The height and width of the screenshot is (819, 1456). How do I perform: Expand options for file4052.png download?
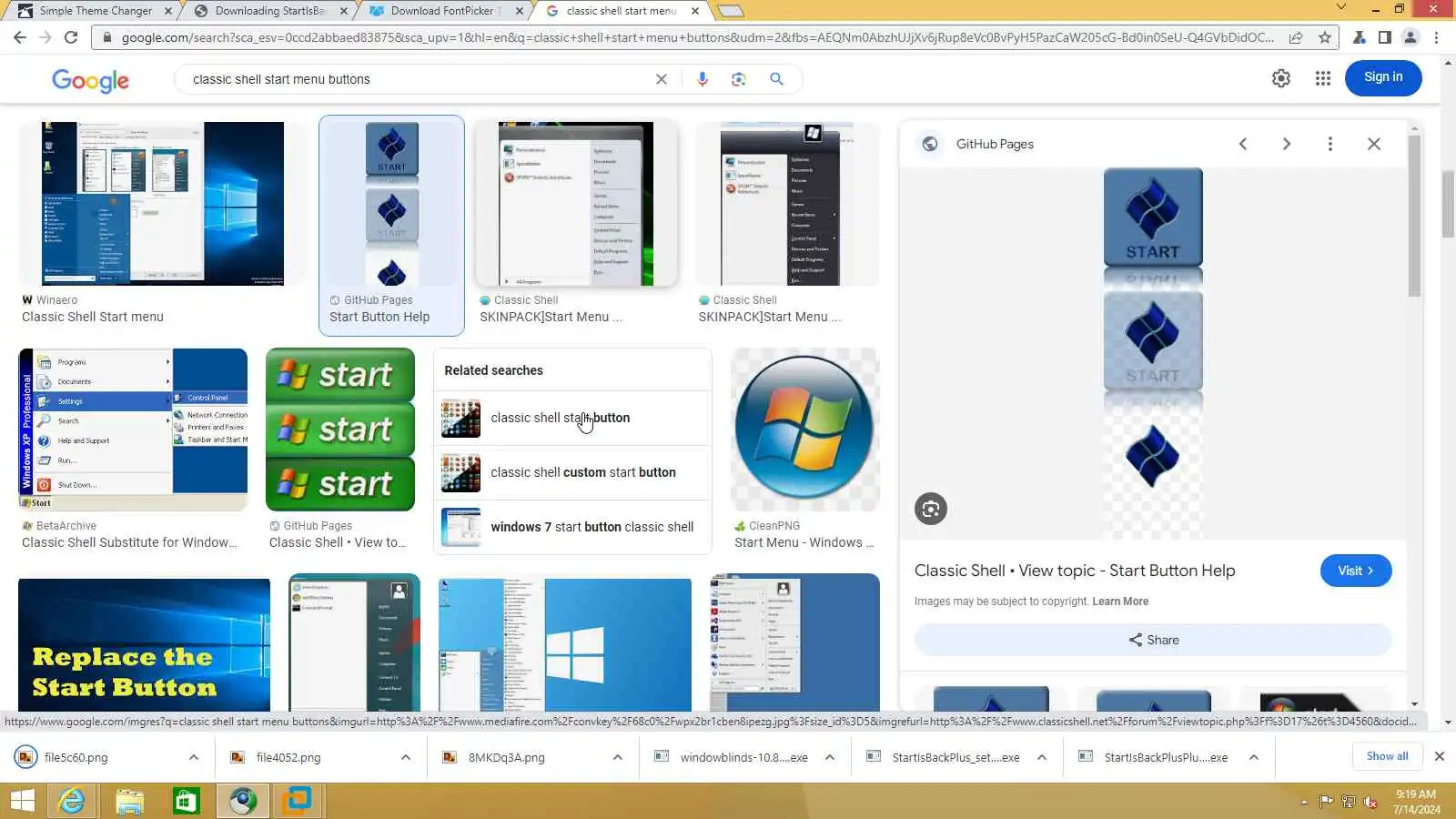tap(406, 757)
